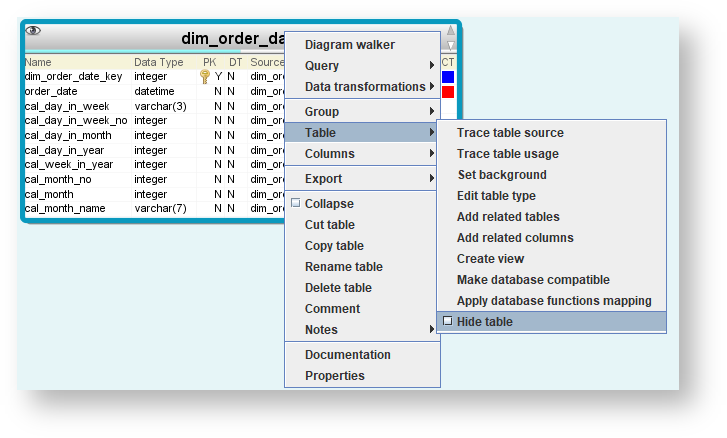This screenshot has width=727, height=438.
Task: Click the eye icon on dim_order_date table
Action: click(x=33, y=31)
